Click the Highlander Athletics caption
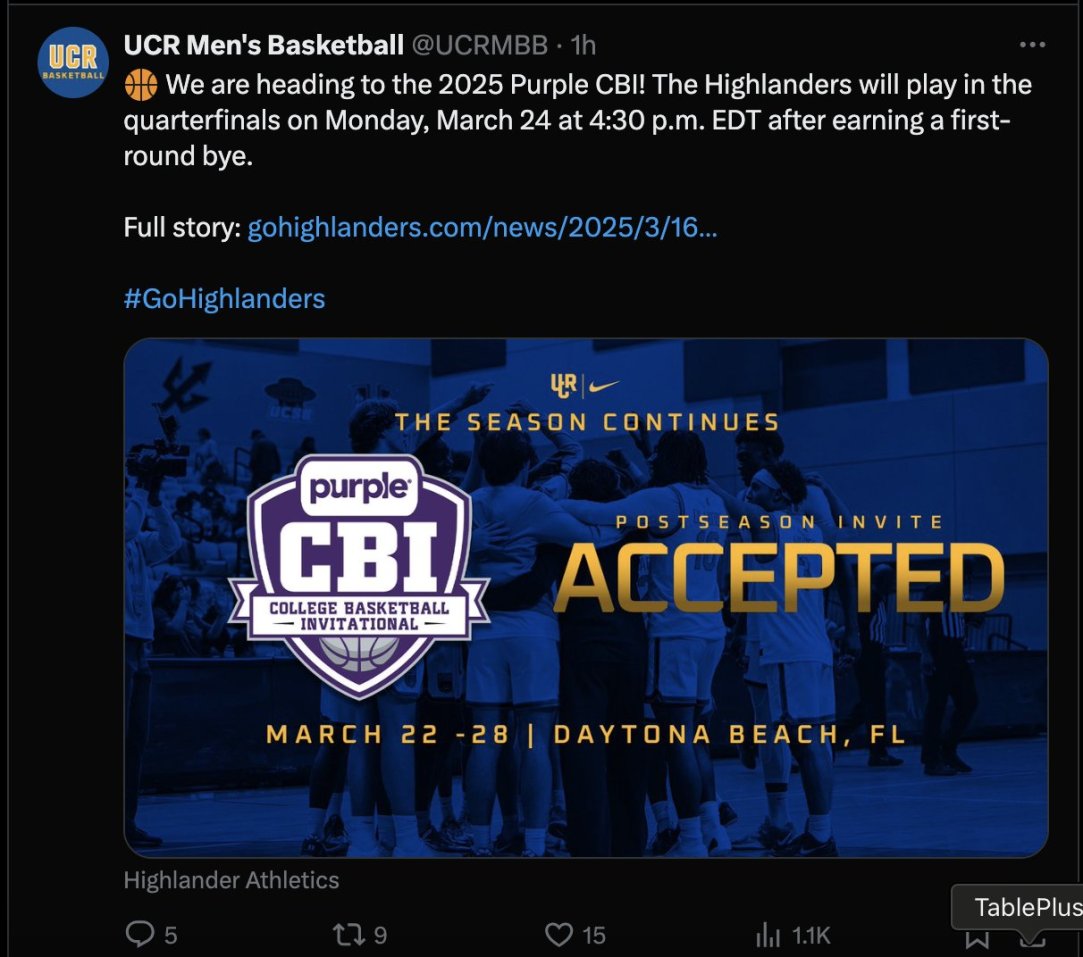Image resolution: width=1083 pixels, height=957 pixels. 231,880
